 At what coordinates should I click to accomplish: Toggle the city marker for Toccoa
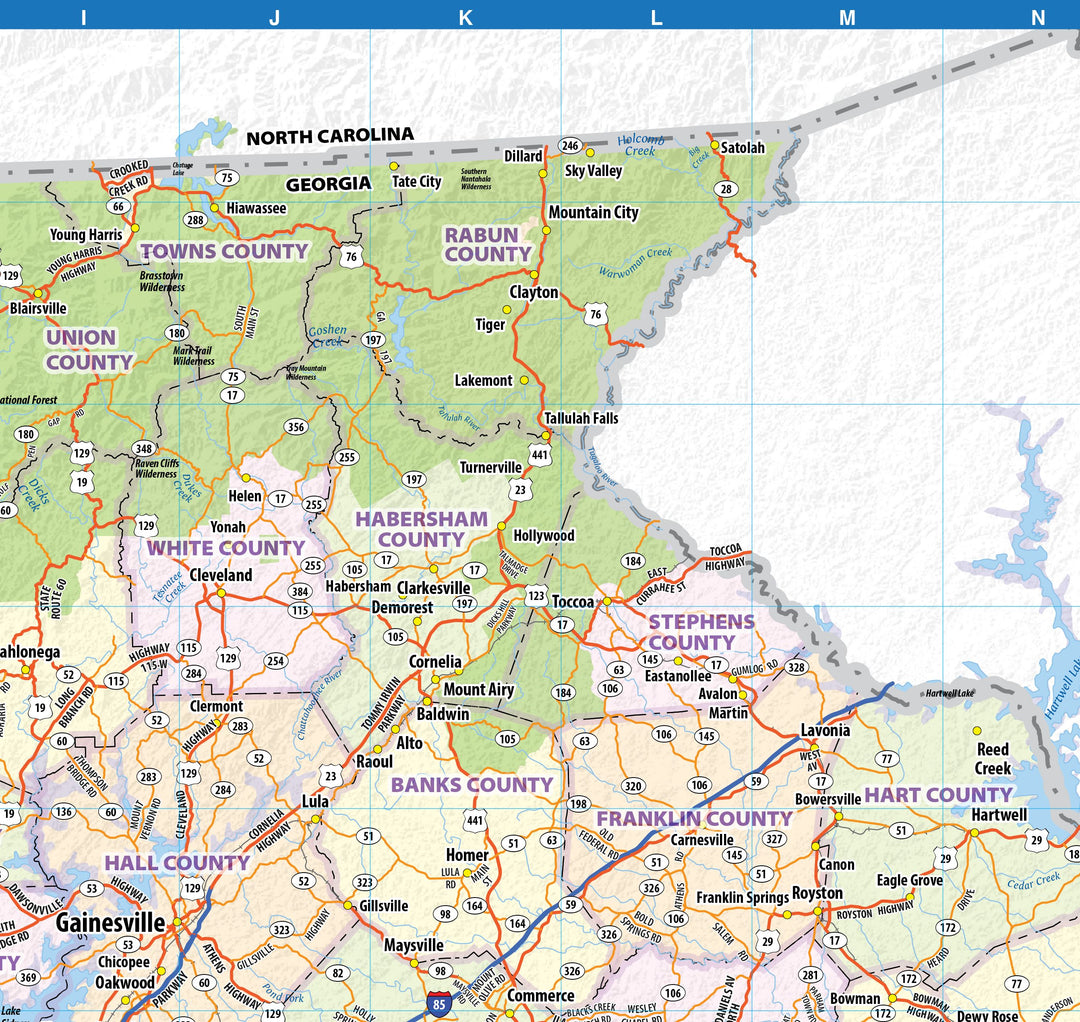click(x=607, y=600)
